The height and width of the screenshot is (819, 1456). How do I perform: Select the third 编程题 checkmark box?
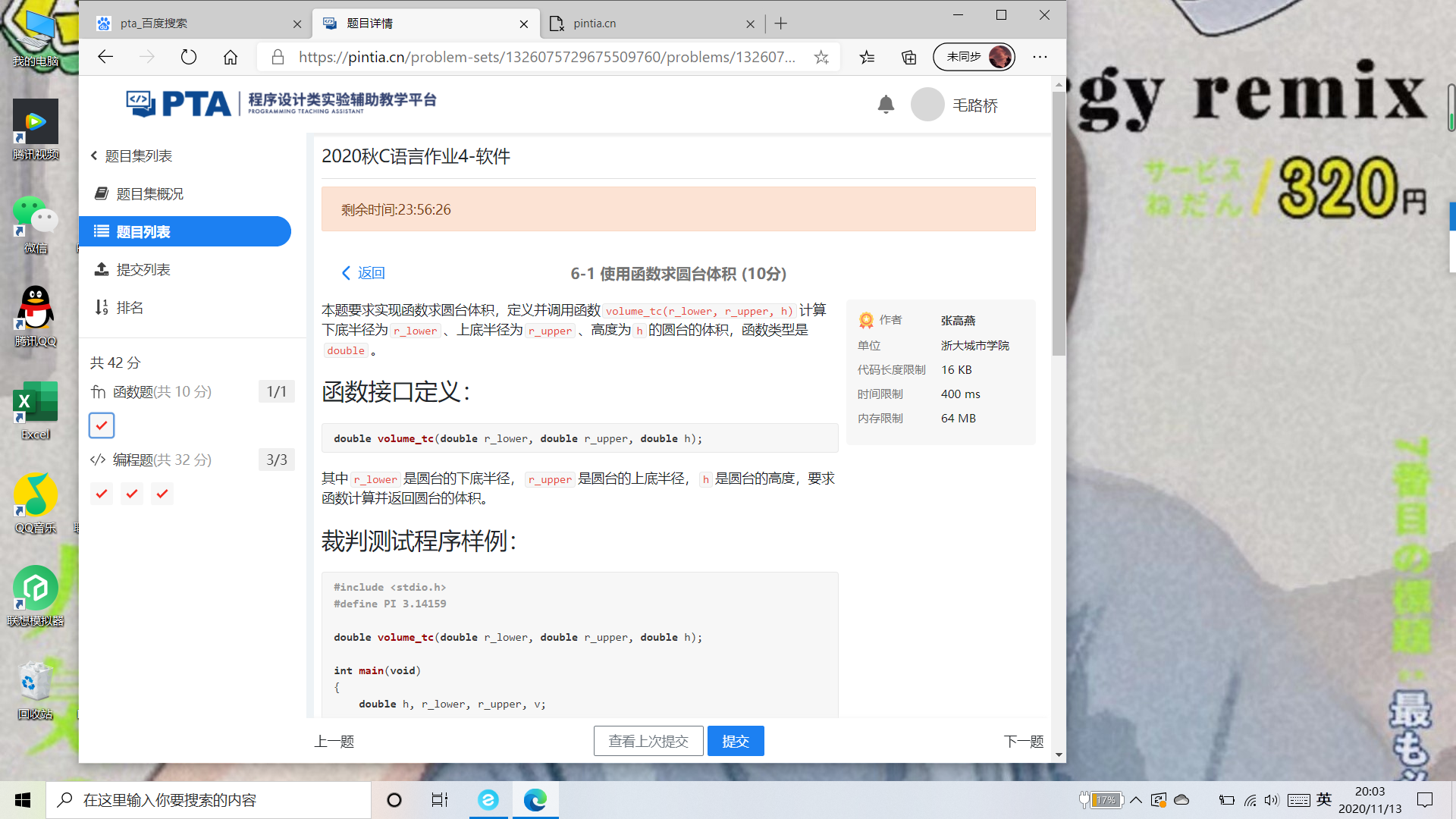click(162, 494)
